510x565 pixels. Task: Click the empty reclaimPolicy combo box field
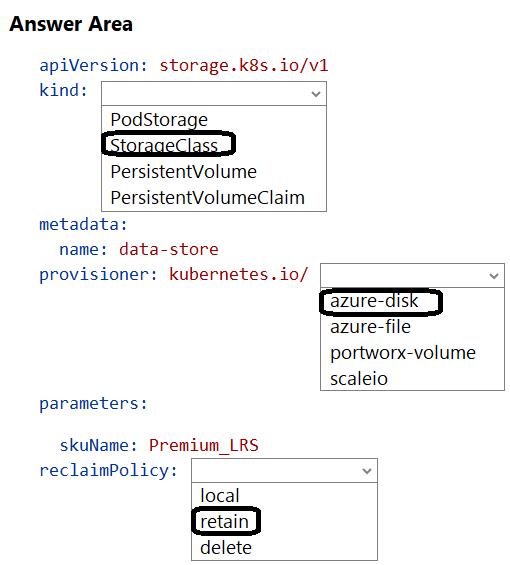284,471
